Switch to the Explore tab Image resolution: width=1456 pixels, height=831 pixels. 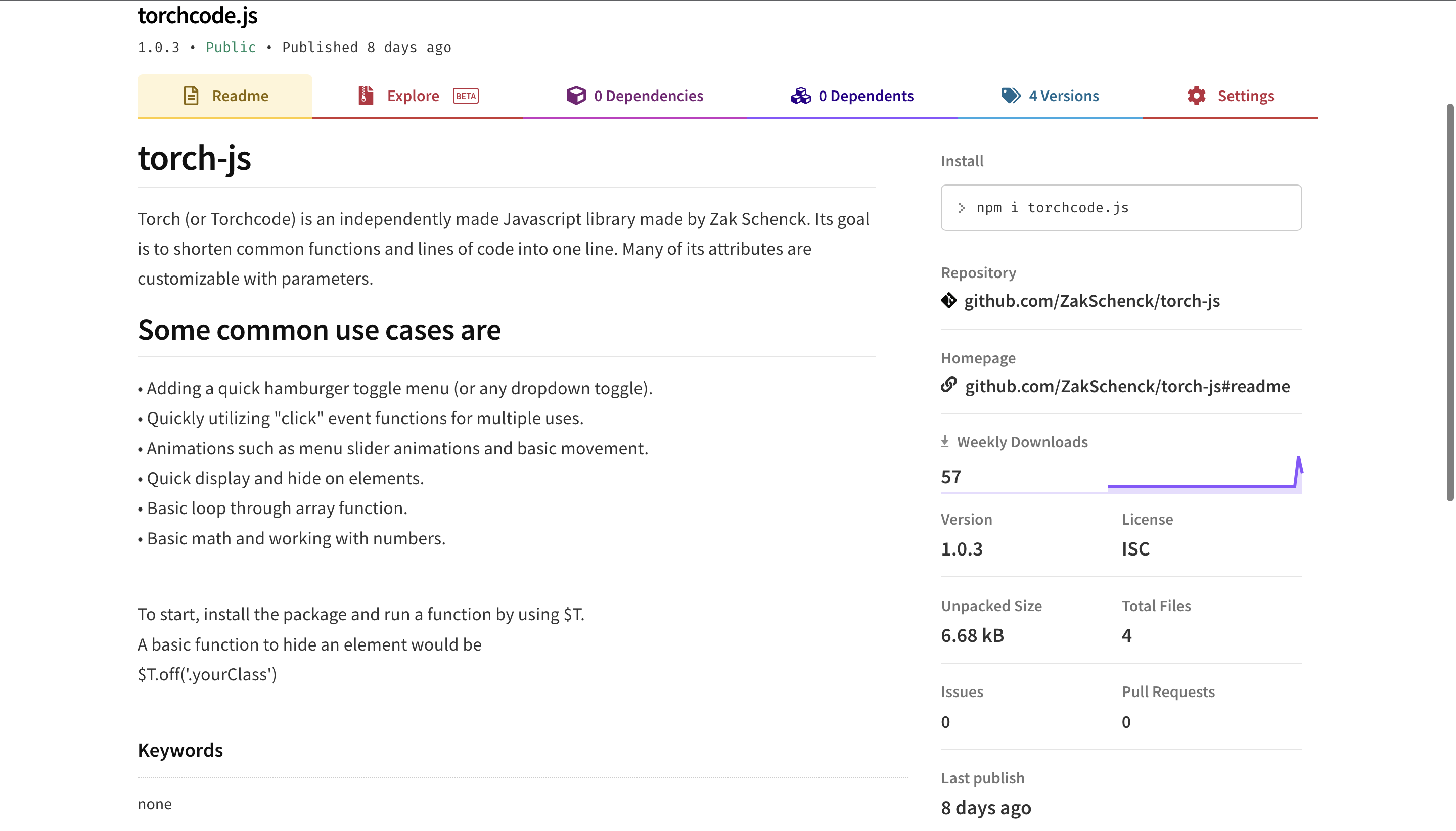418,96
